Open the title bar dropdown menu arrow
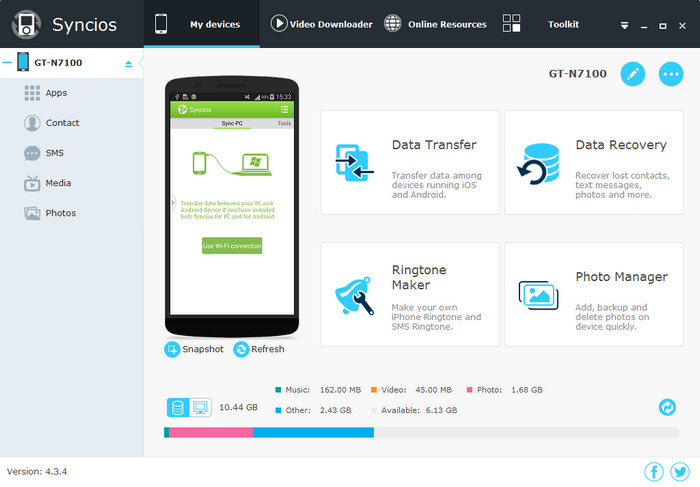 click(x=624, y=24)
